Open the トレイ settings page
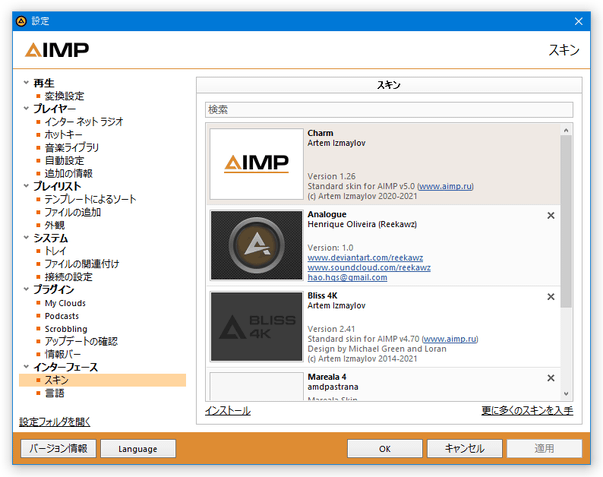 click(55, 251)
